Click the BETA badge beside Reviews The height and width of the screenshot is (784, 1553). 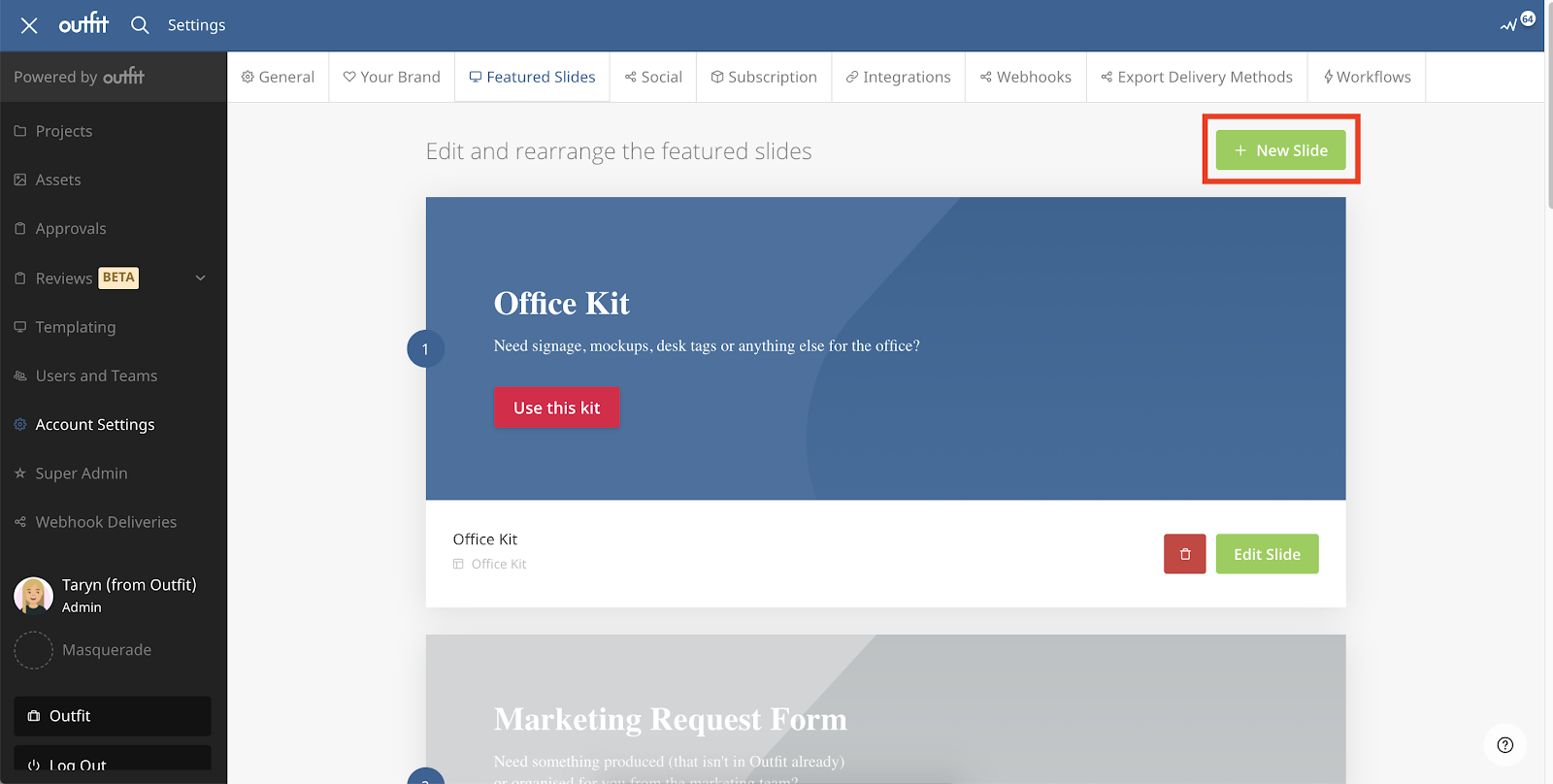118,278
